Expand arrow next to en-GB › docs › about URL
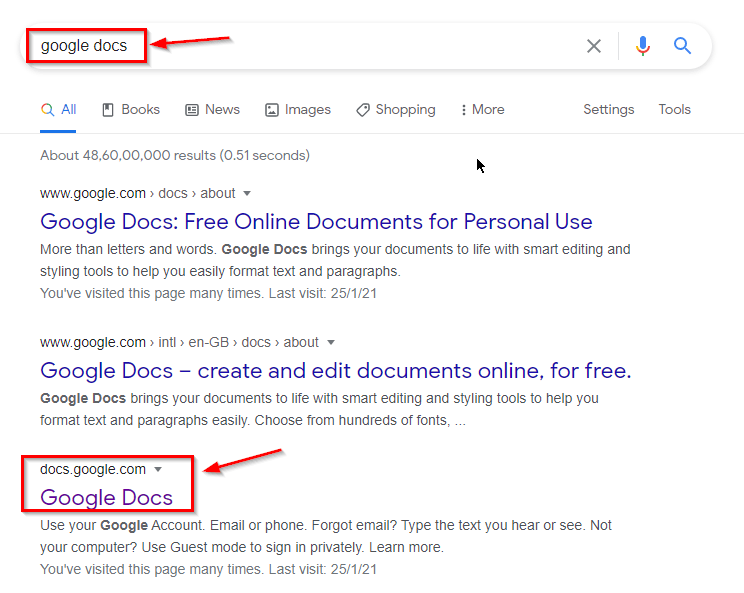 coord(331,343)
